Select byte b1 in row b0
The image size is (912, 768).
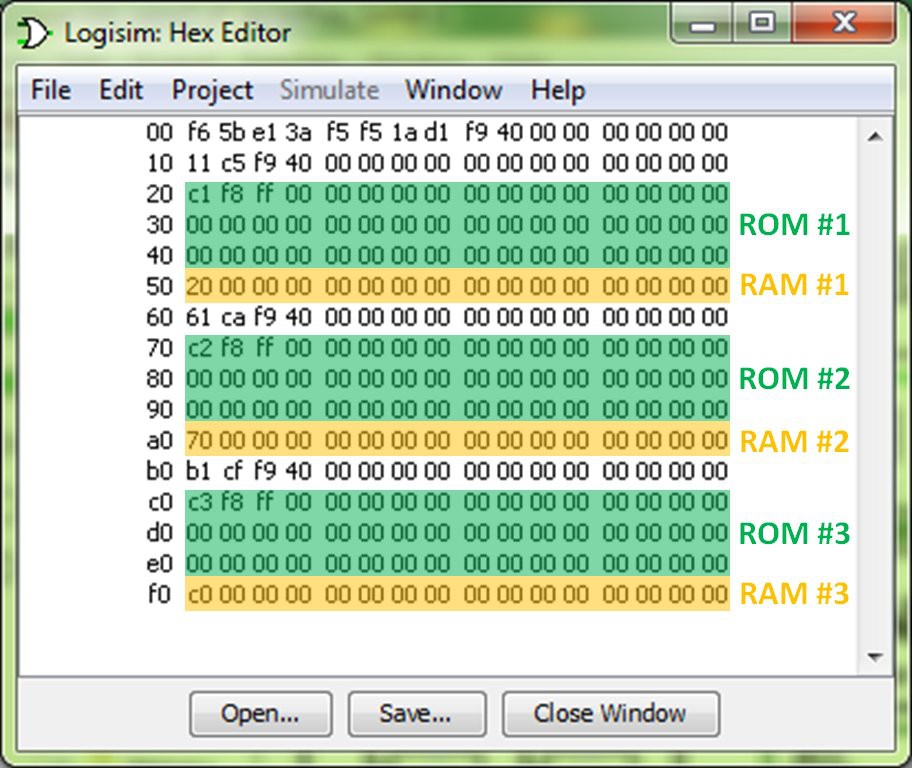(x=198, y=471)
